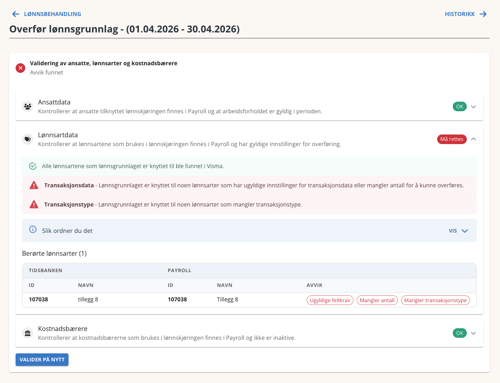Click the Valider på nytt button
This screenshot has width=500, height=383.
pos(42,360)
